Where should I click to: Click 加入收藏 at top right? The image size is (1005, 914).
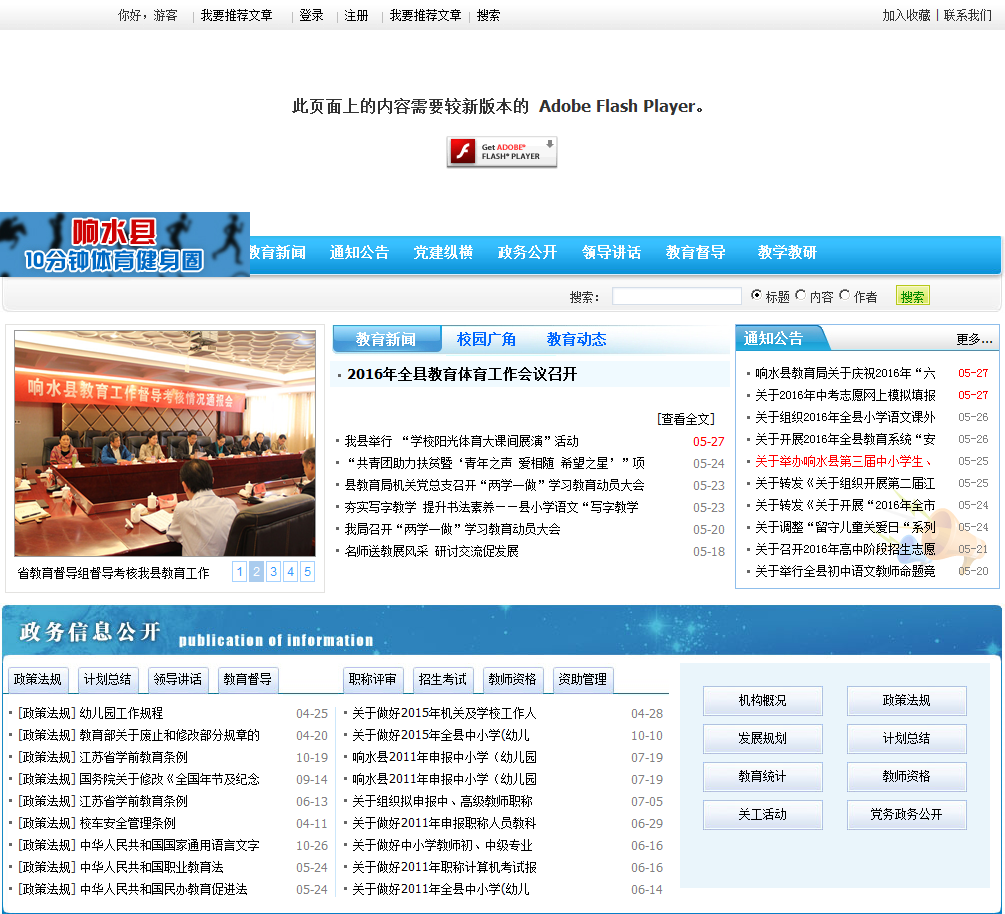click(x=906, y=15)
